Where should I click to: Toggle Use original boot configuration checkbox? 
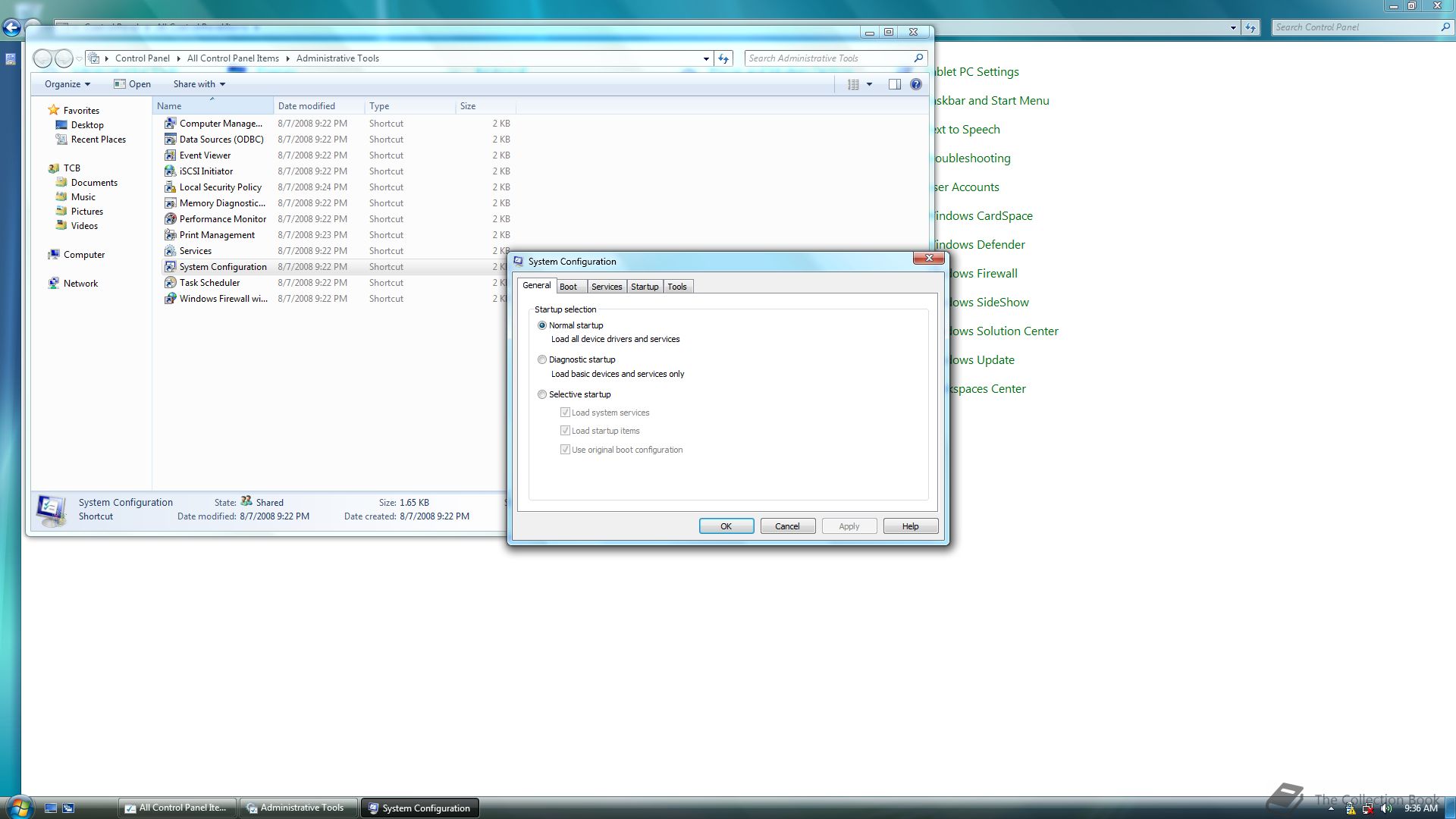coord(565,450)
